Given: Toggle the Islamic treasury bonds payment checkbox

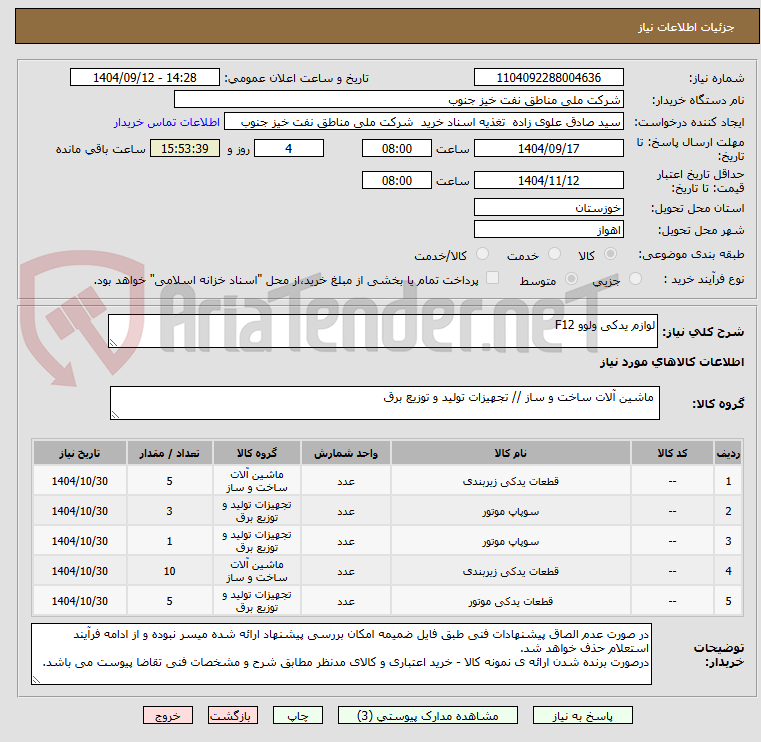Looking at the screenshot, I should tap(492, 278).
